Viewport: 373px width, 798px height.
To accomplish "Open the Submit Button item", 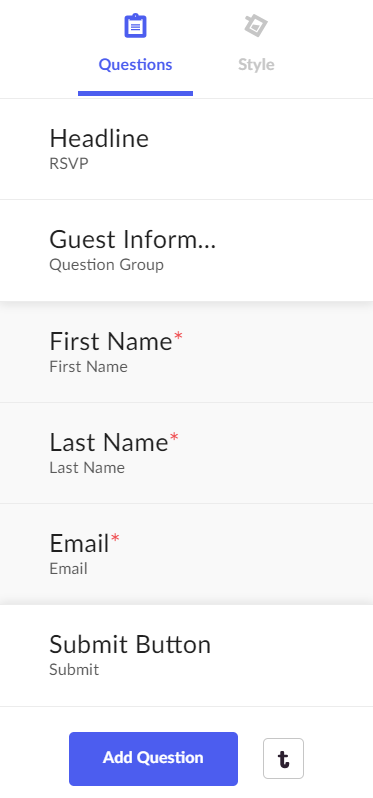I will 186,656.
